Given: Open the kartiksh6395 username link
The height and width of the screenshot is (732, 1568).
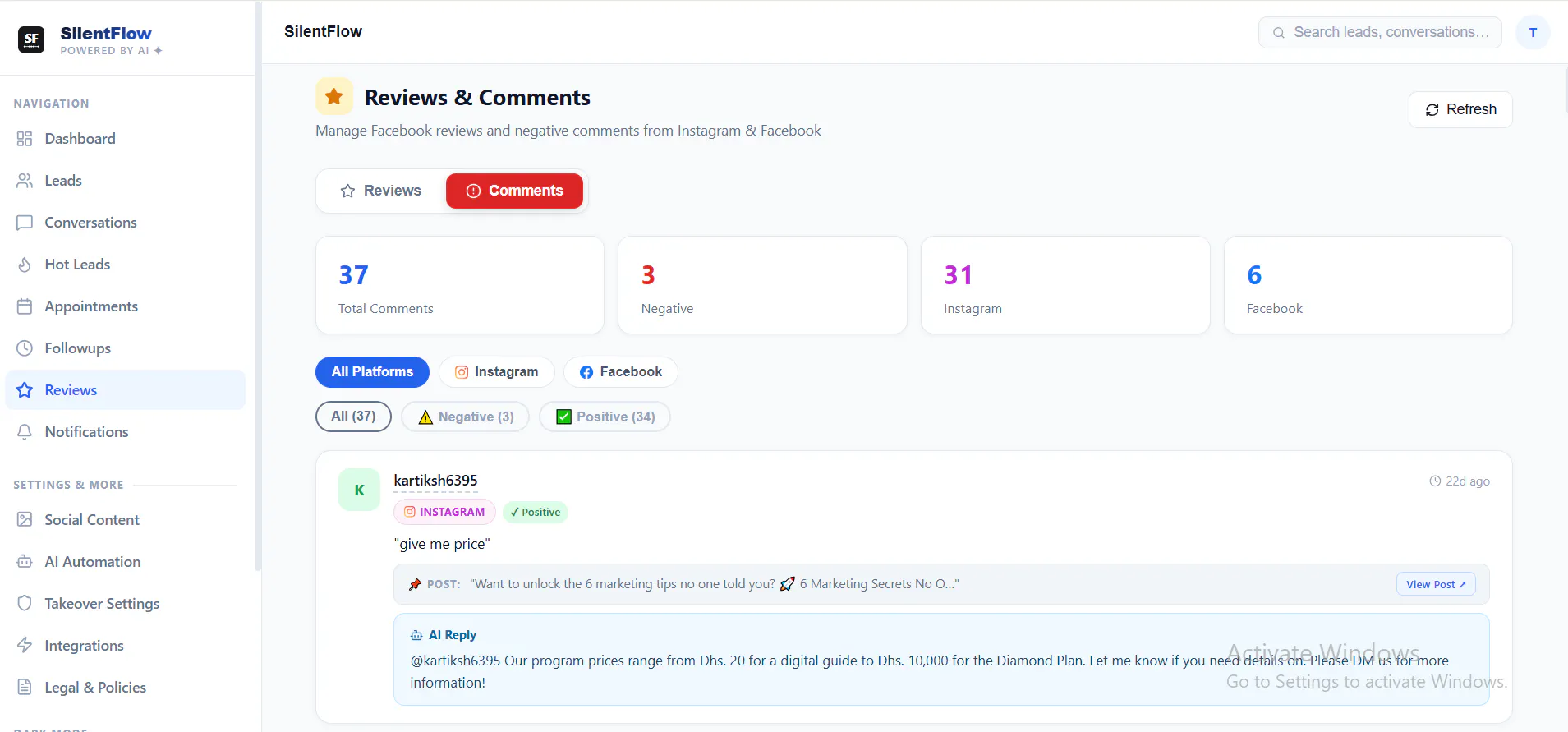Looking at the screenshot, I should [x=435, y=481].
